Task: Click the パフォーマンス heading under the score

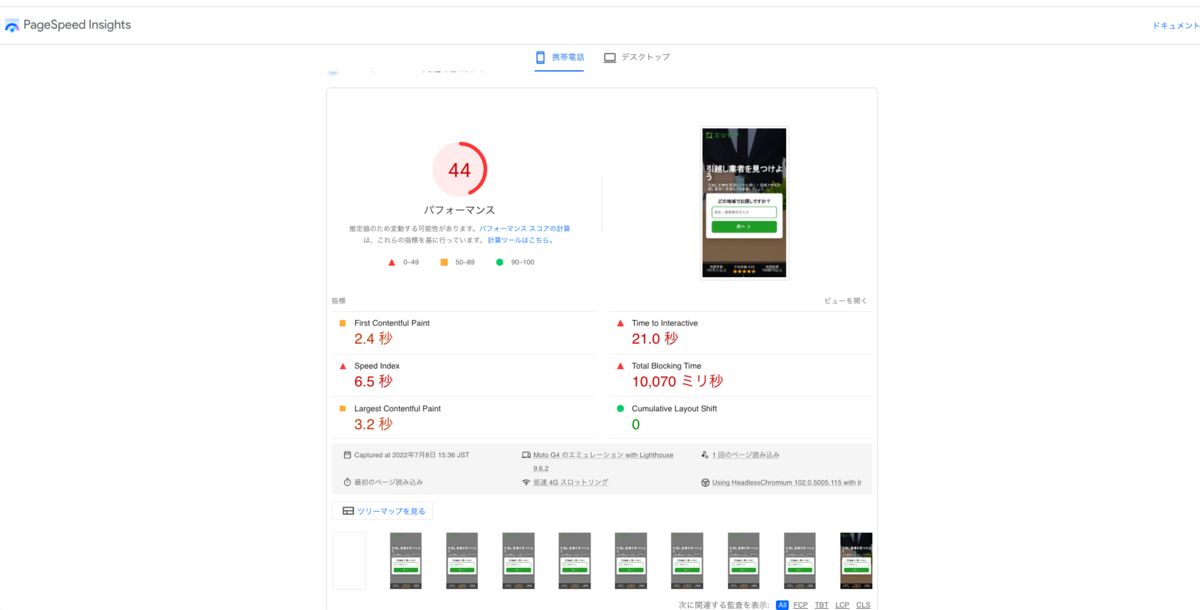Action: (460, 211)
